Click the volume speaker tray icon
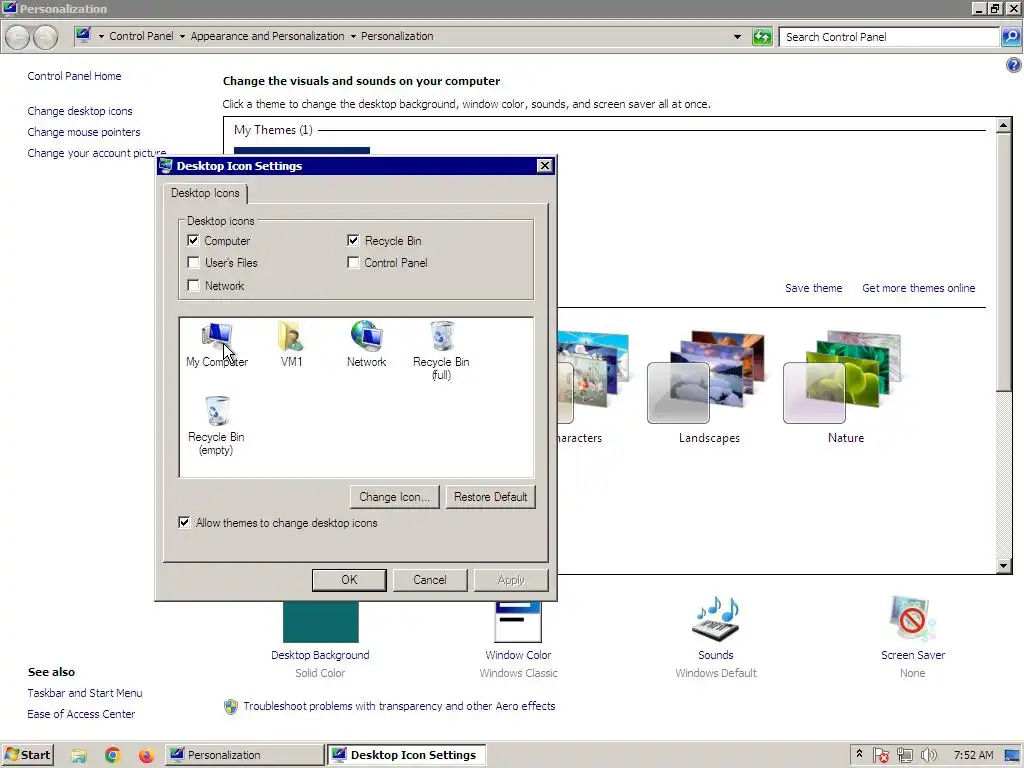The width and height of the screenshot is (1024, 768). pos(929,756)
